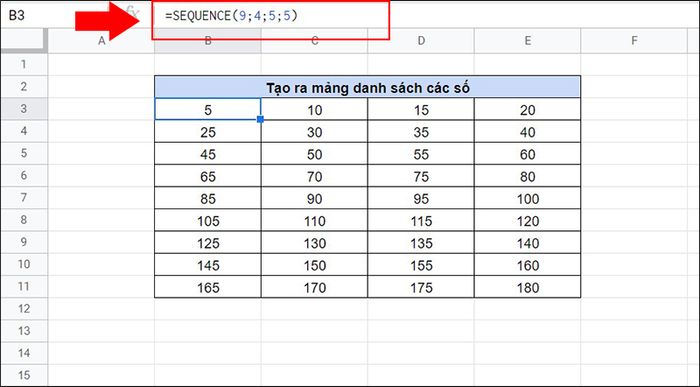
Task: Click the cell containing 30
Action: (x=314, y=131)
